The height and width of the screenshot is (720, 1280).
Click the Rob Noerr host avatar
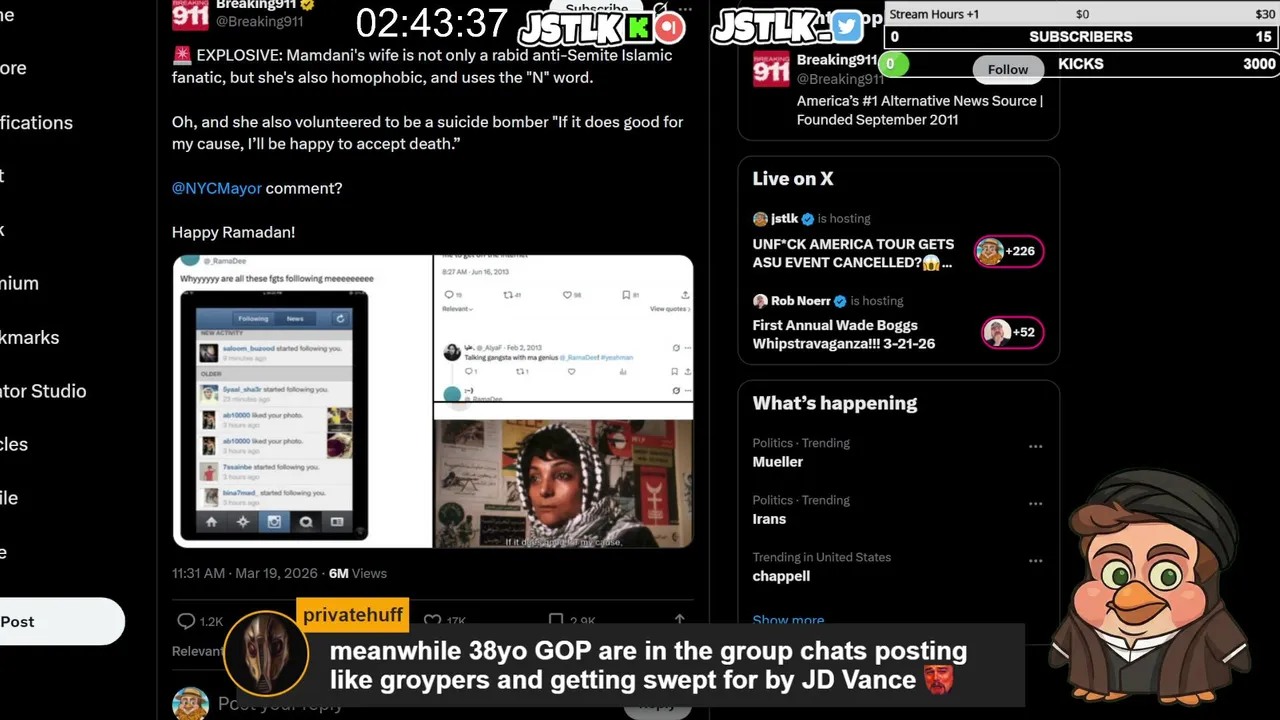coord(760,301)
